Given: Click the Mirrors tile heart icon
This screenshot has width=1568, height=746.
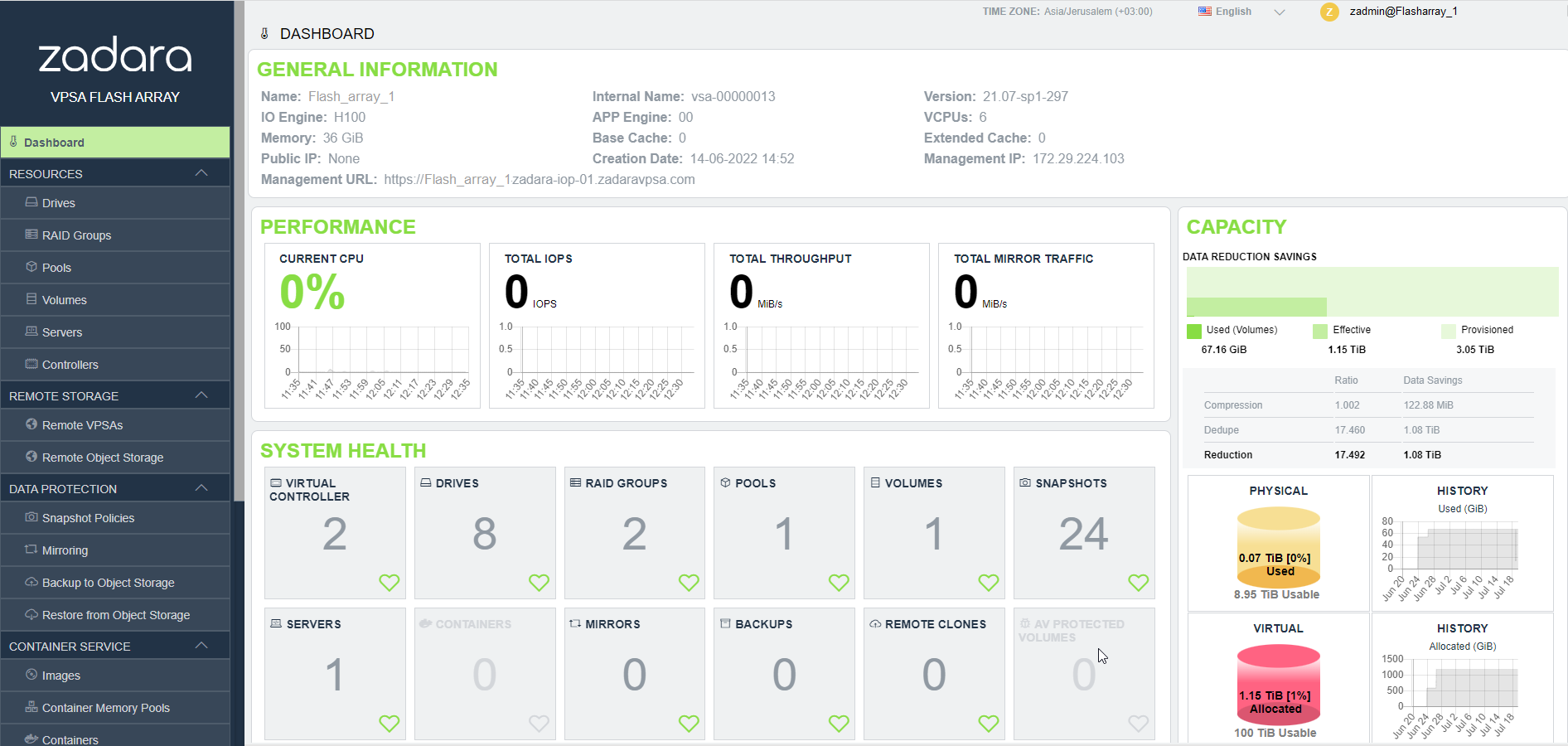Looking at the screenshot, I should click(689, 724).
